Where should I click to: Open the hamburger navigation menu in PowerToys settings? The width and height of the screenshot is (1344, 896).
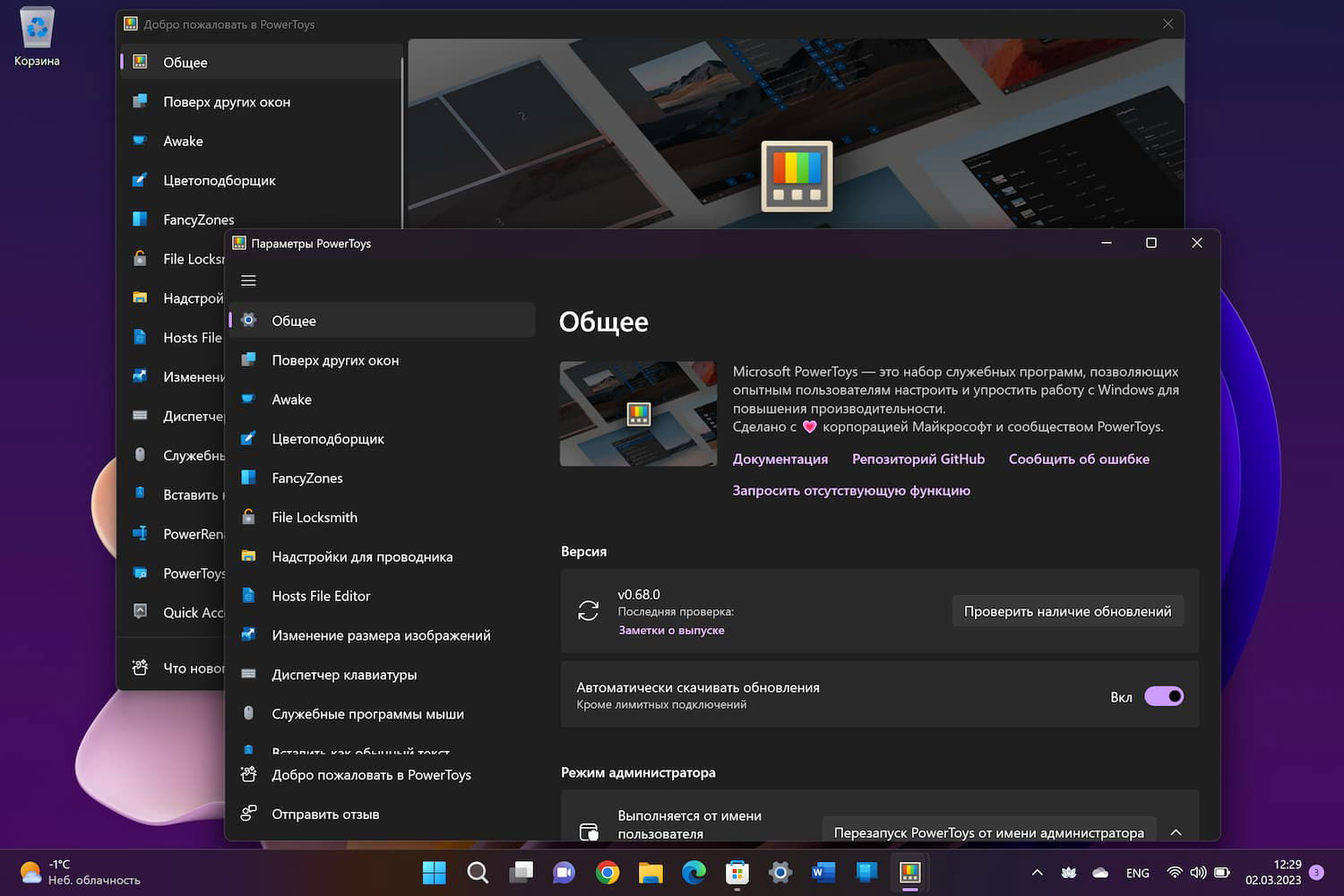(249, 280)
